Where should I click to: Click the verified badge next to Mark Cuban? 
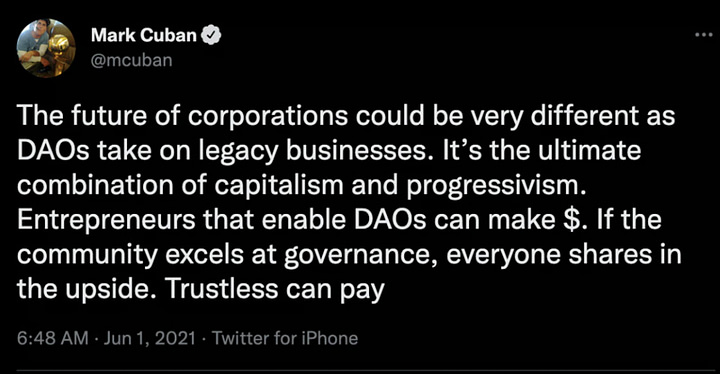point(212,35)
